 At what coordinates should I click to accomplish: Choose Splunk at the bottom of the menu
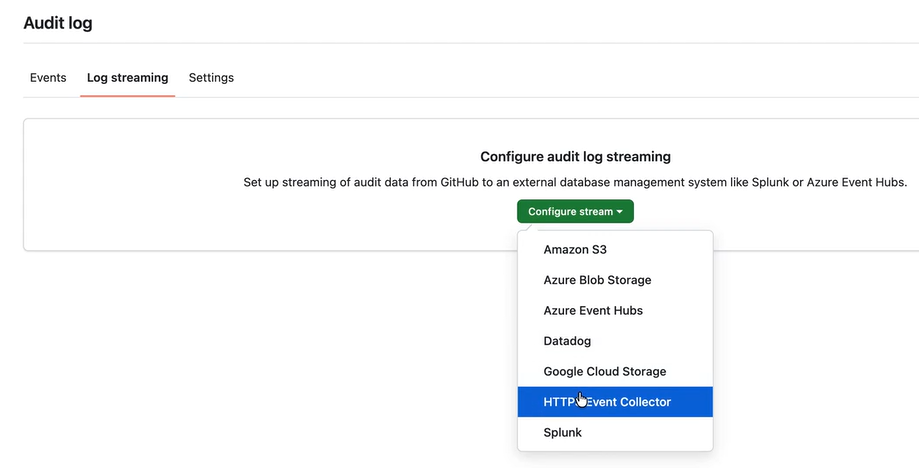[562, 433]
